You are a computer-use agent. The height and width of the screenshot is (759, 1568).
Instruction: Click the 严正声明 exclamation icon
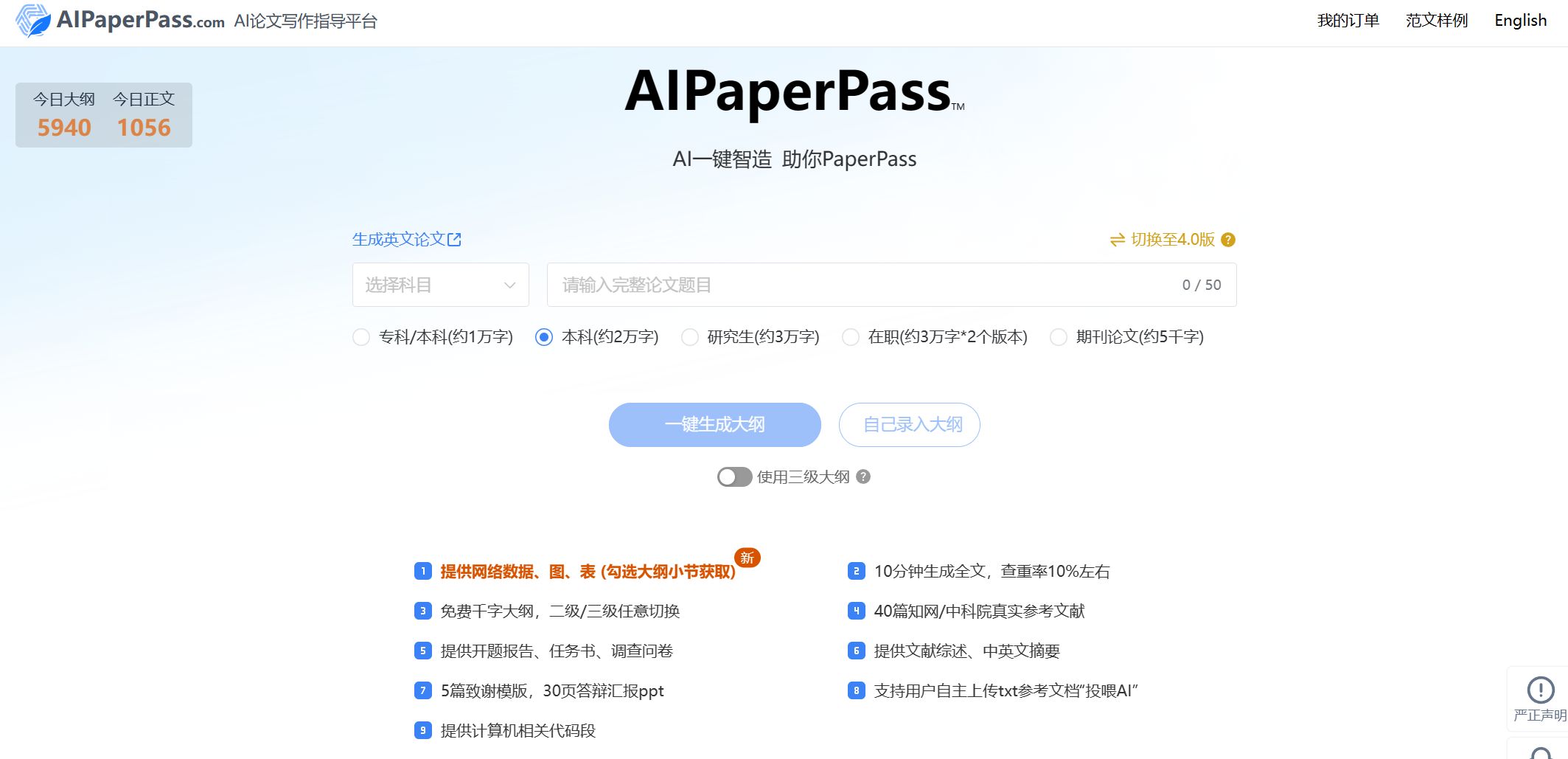pyautogui.click(x=1541, y=690)
